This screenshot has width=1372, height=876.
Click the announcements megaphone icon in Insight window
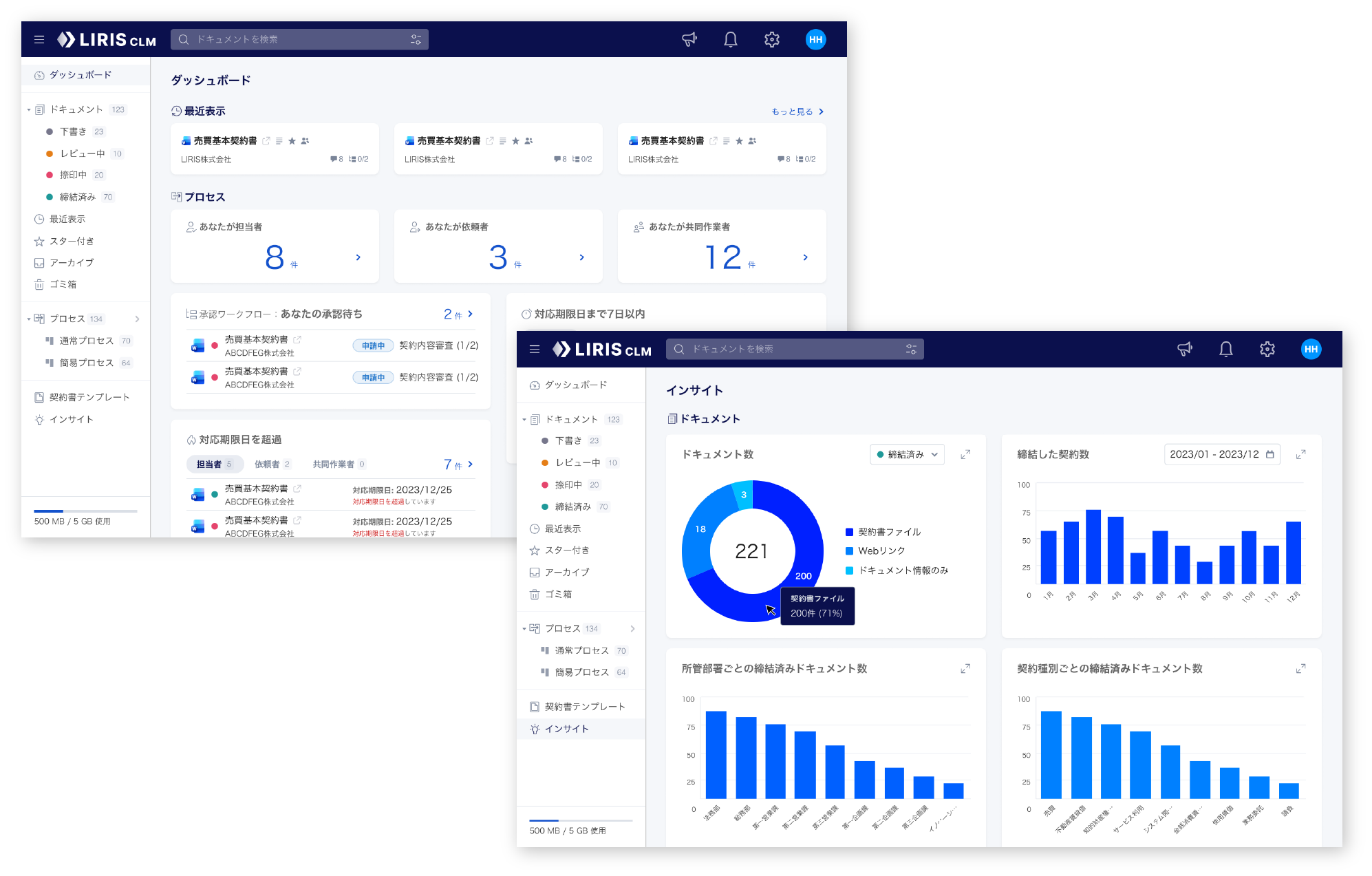(x=1184, y=350)
